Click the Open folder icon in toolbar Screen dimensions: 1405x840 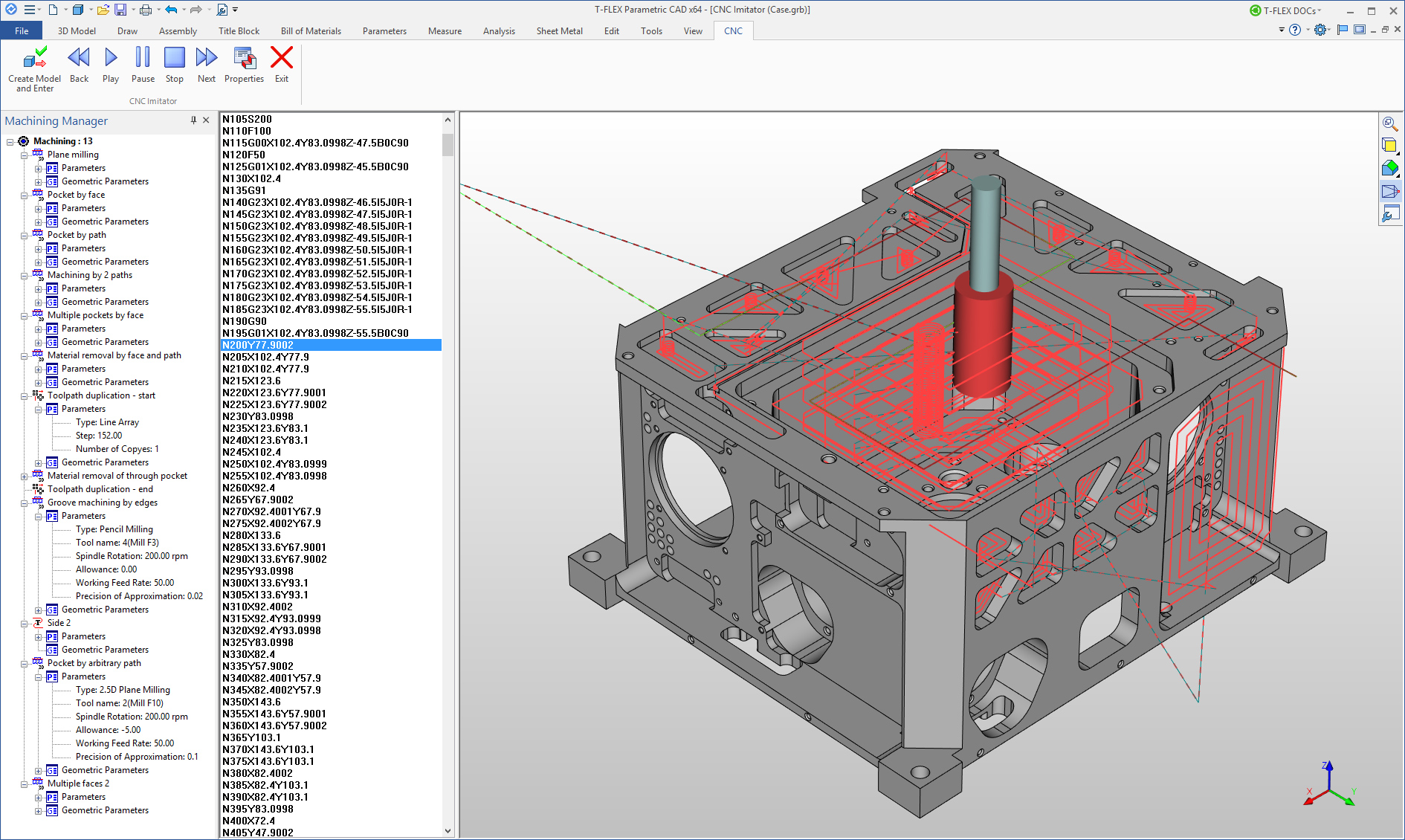103,10
